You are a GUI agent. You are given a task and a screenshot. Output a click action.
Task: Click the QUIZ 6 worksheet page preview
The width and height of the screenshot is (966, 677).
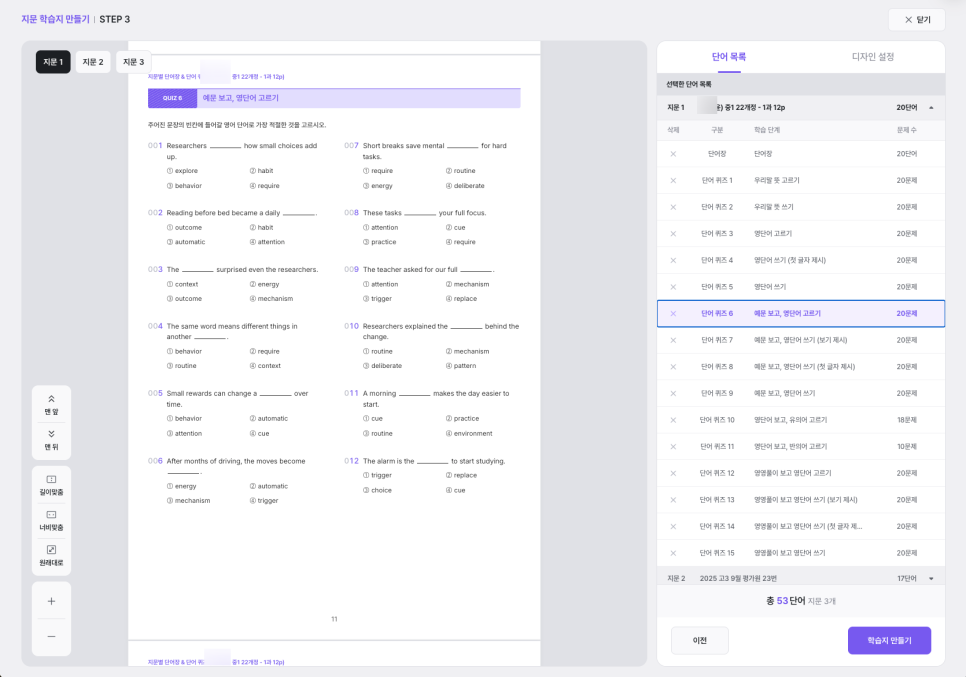point(334,348)
